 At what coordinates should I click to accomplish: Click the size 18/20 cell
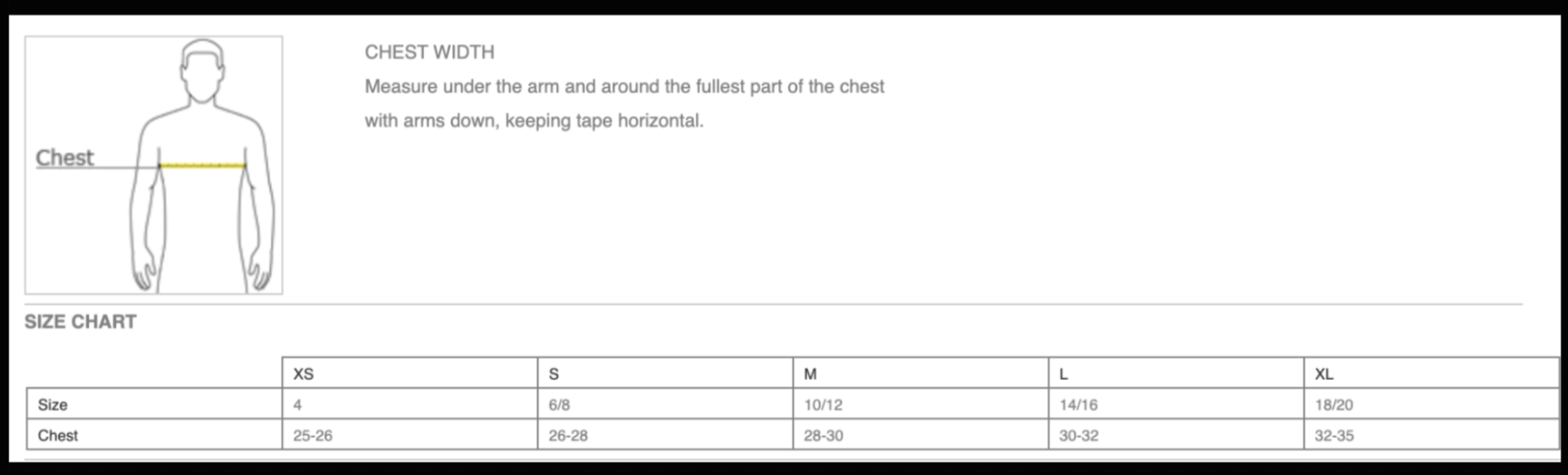click(x=1334, y=405)
